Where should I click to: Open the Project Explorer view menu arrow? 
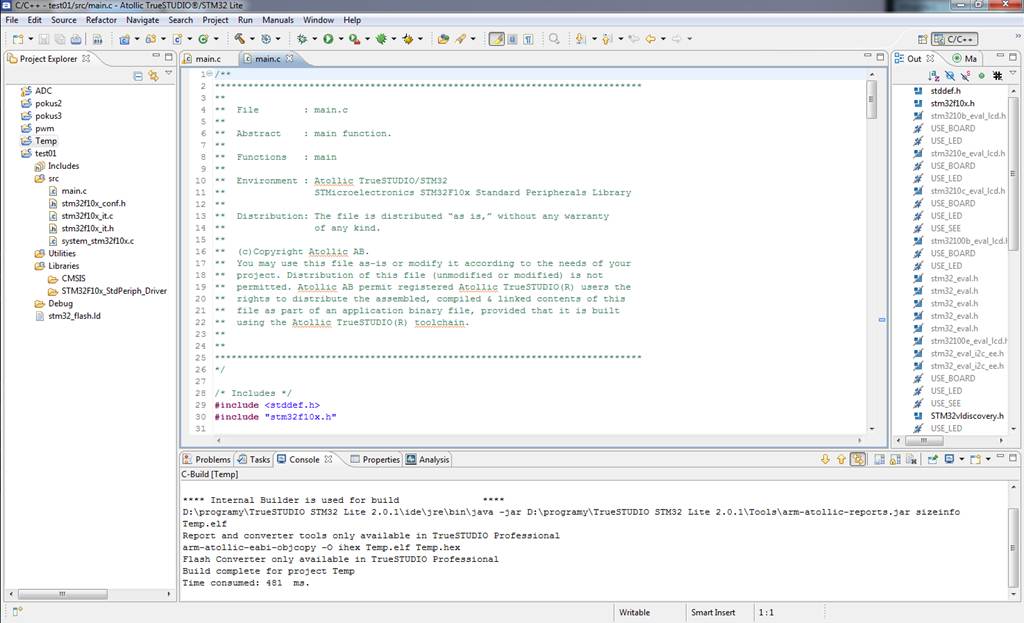pyautogui.click(x=168, y=73)
